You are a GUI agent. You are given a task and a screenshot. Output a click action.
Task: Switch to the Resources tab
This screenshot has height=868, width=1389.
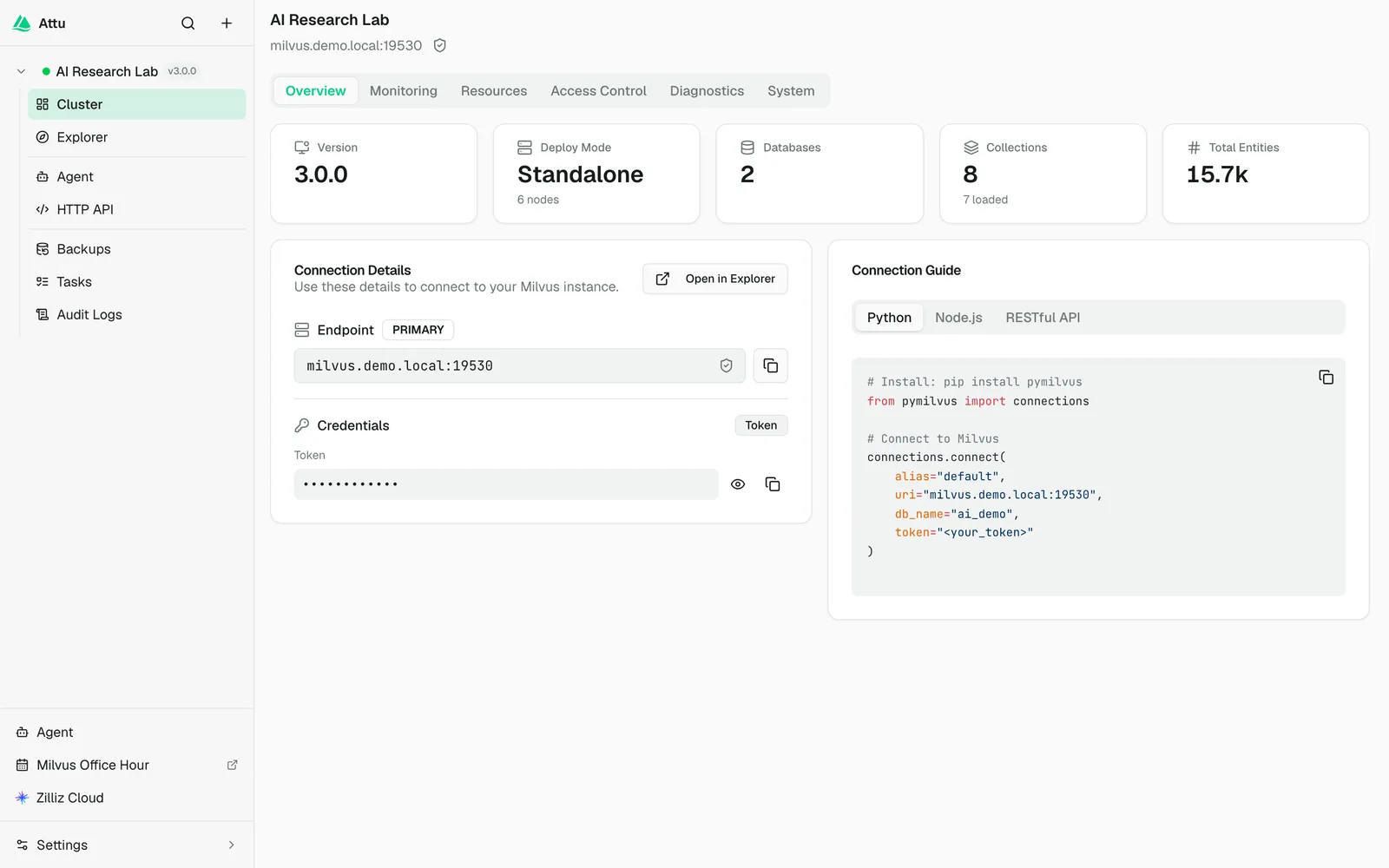pos(494,90)
